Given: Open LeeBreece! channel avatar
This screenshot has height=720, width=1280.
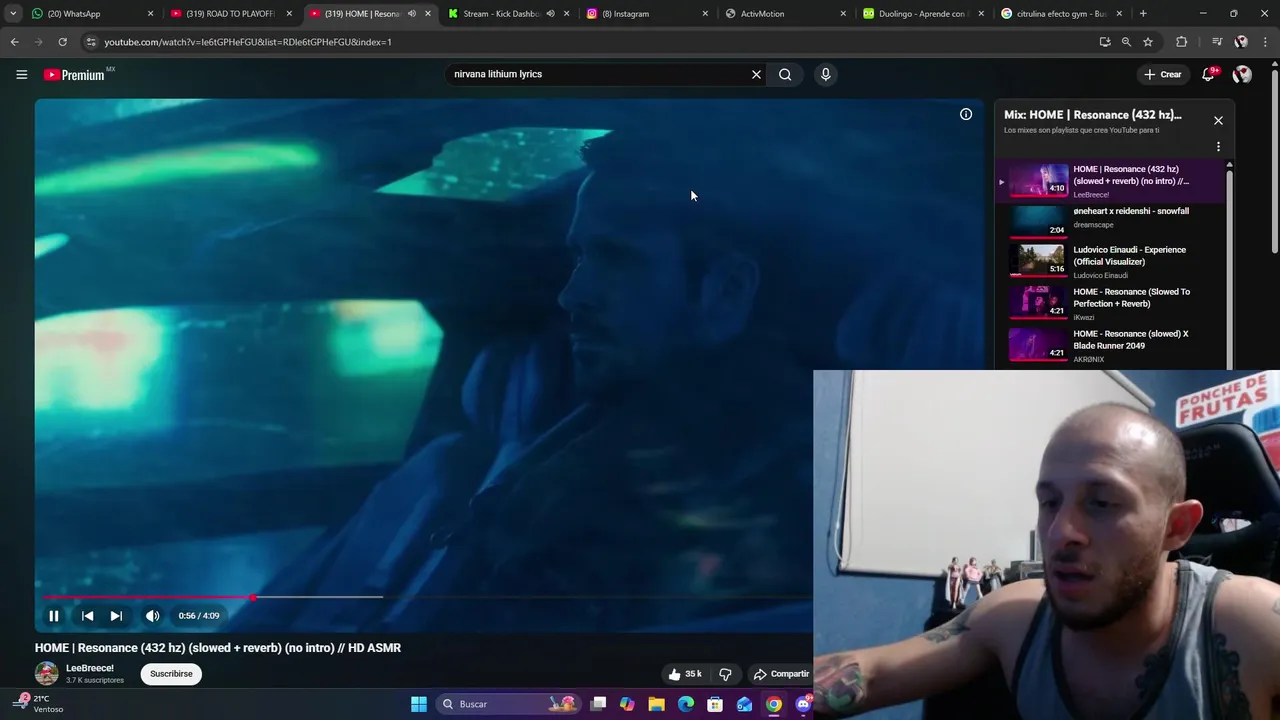Looking at the screenshot, I should [47, 674].
